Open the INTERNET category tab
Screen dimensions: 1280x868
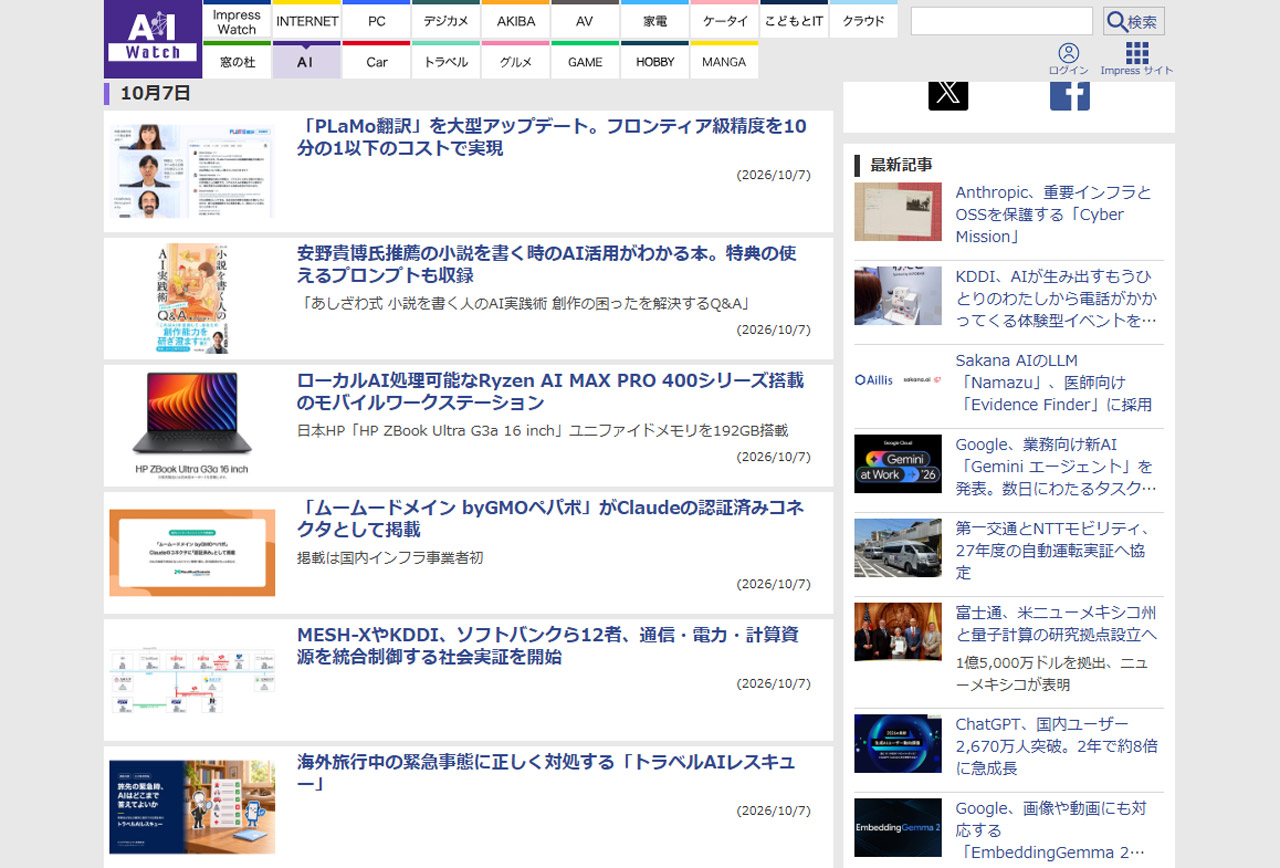point(307,21)
